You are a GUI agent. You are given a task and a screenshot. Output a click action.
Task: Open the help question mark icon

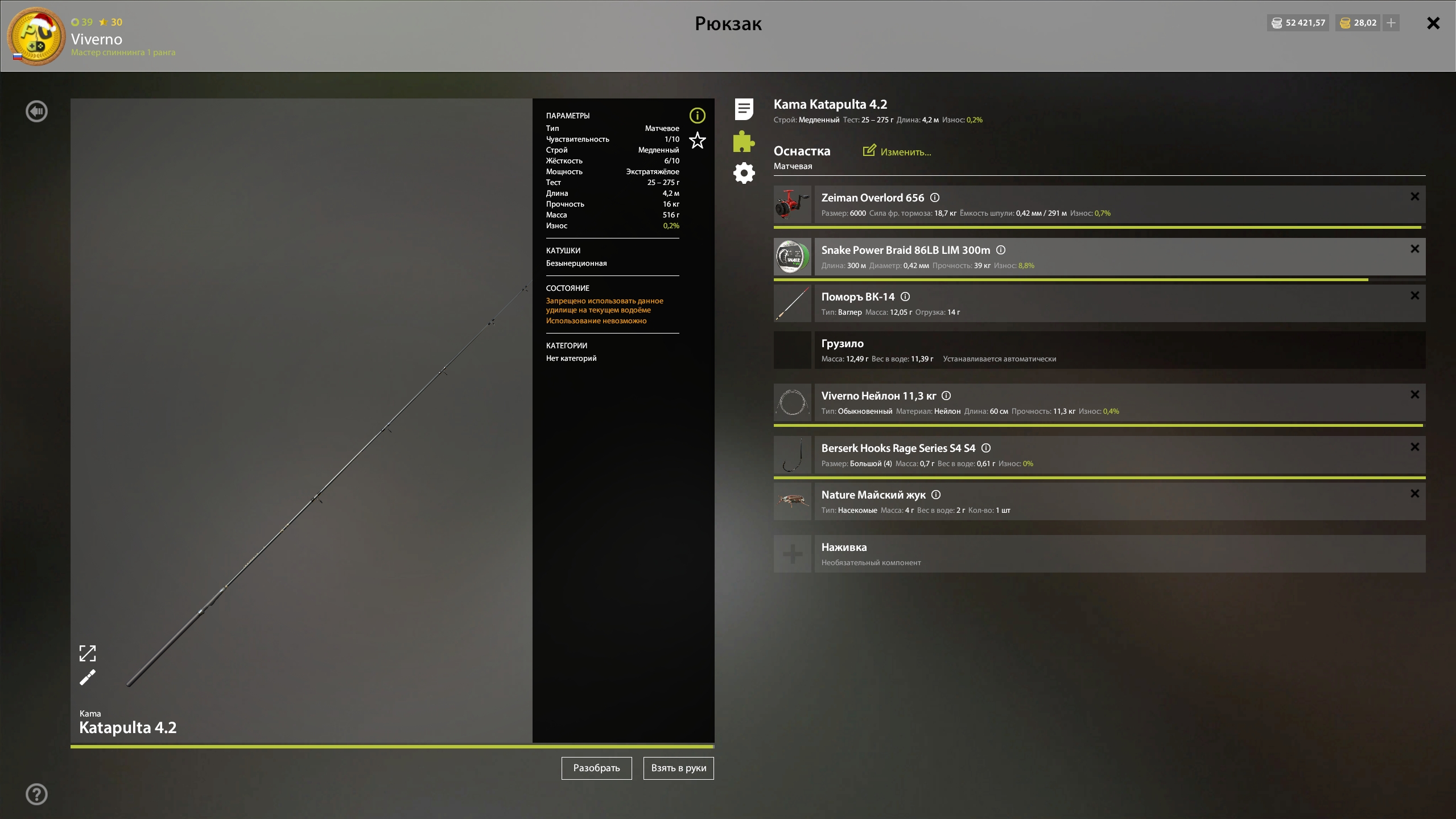click(37, 795)
